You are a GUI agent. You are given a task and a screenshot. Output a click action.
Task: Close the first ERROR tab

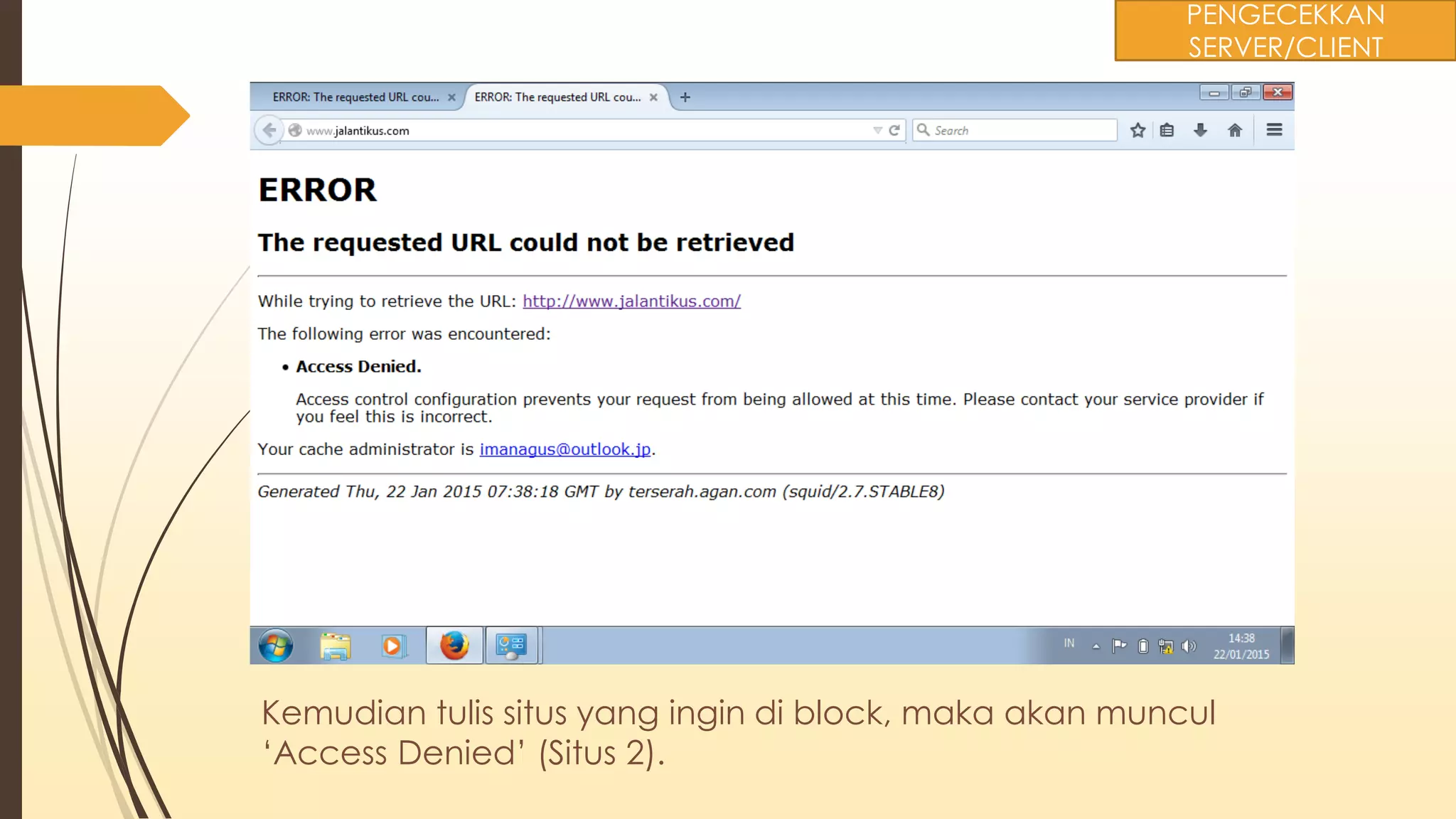tap(451, 97)
